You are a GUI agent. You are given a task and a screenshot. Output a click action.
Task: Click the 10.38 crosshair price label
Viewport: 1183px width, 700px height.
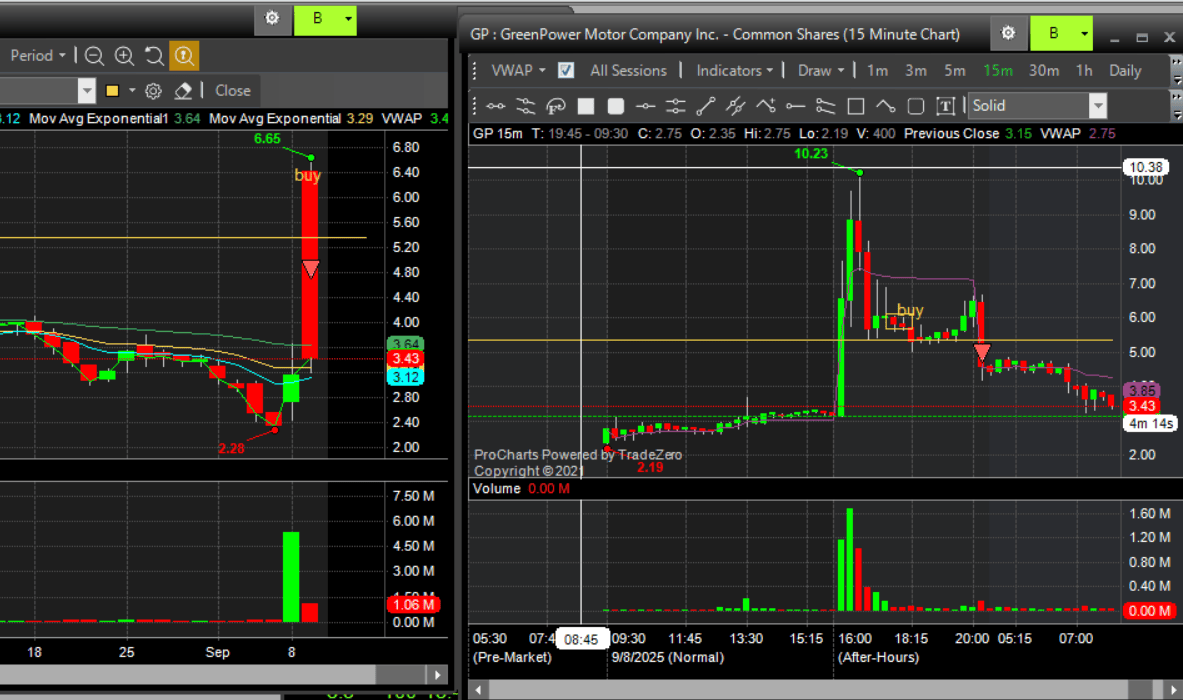click(x=1145, y=167)
